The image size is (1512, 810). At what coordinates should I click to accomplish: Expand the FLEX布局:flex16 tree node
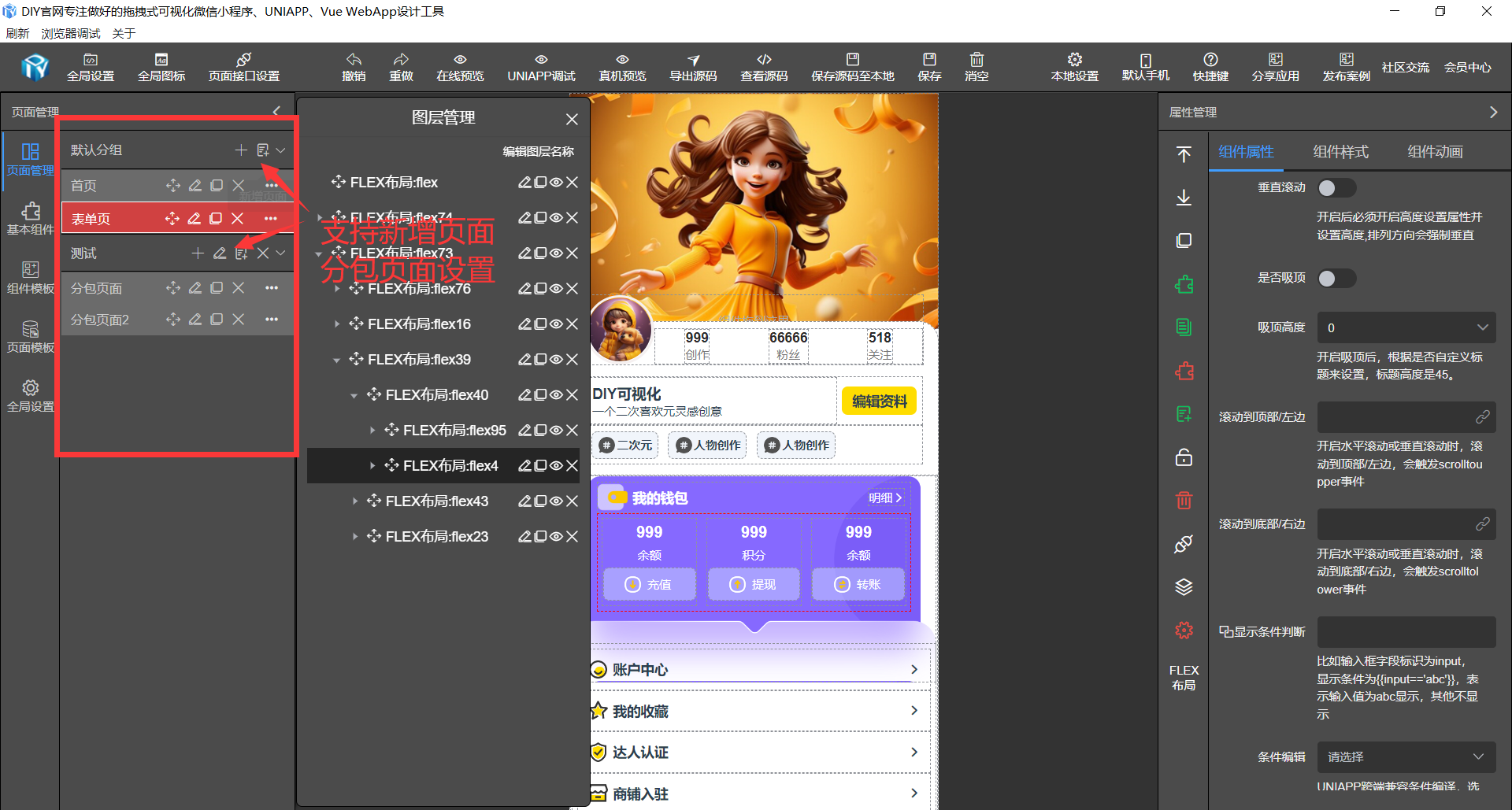[x=337, y=324]
